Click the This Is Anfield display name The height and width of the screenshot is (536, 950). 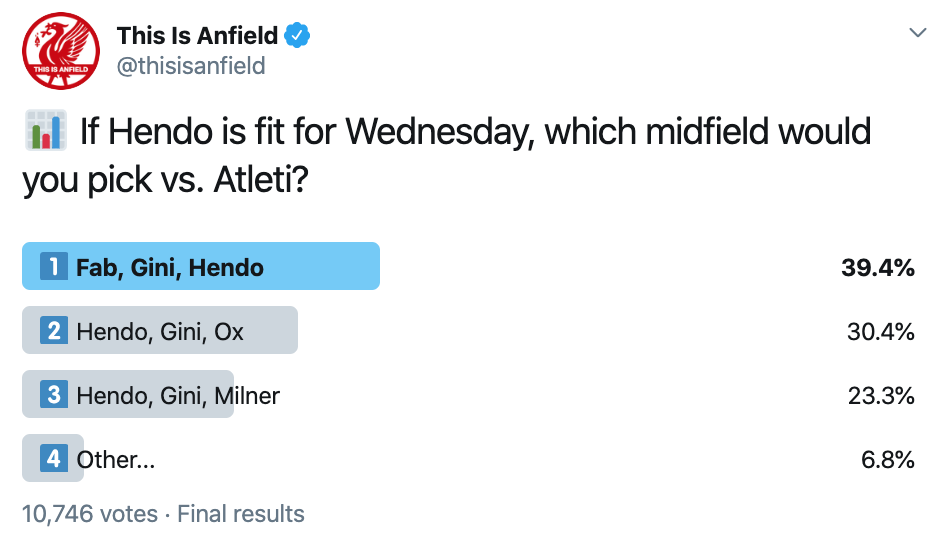[198, 36]
